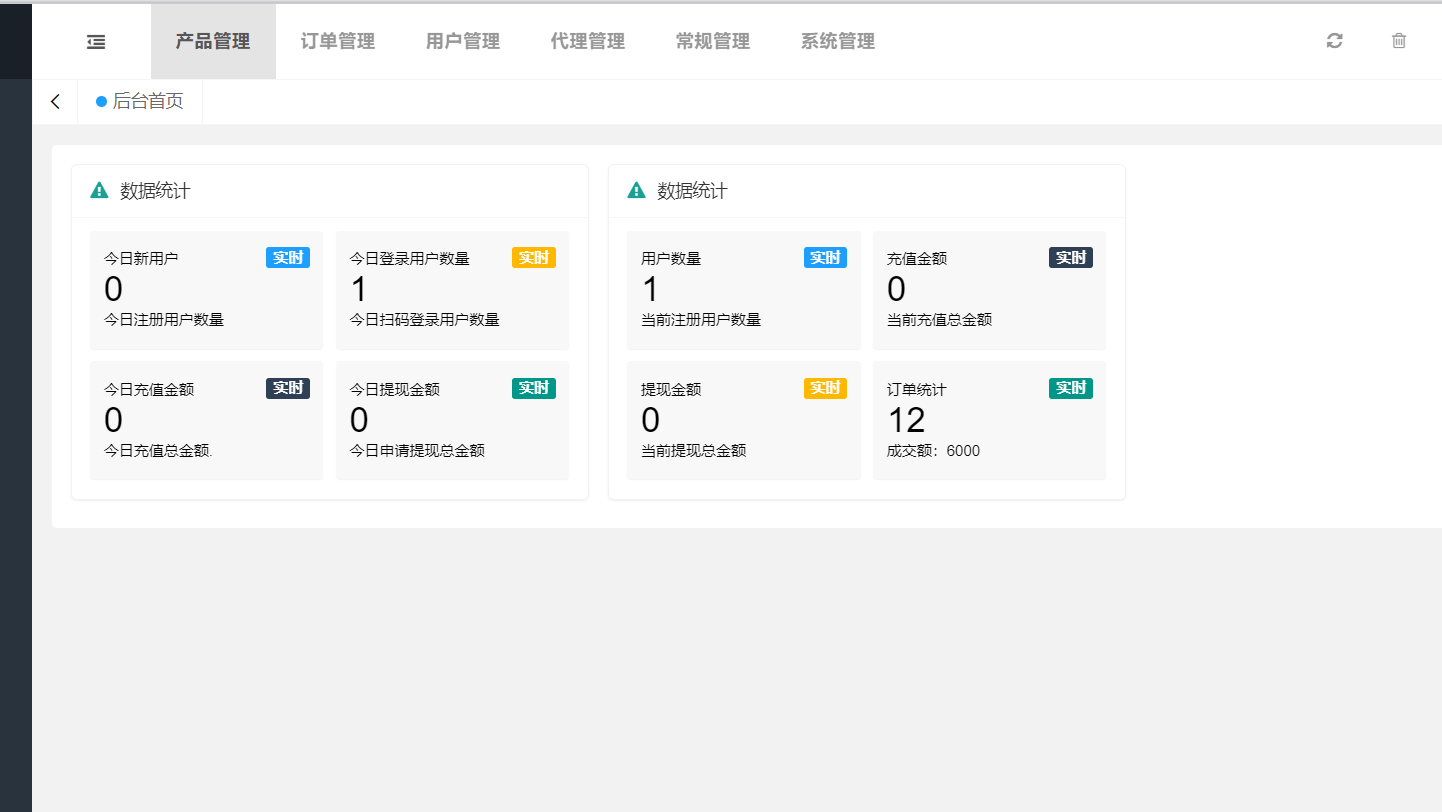
Task: Go to 用户管理 section
Action: coord(463,41)
